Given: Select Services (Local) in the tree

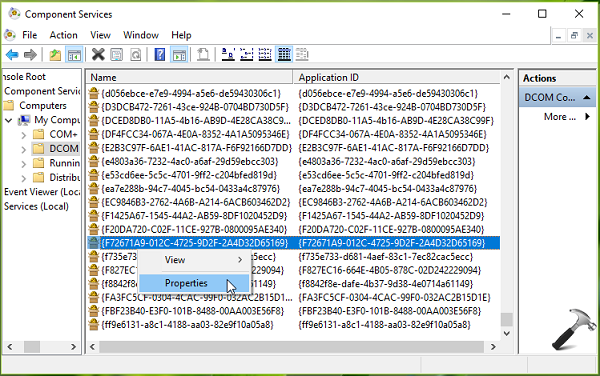Looking at the screenshot, I should click(x=36, y=206).
